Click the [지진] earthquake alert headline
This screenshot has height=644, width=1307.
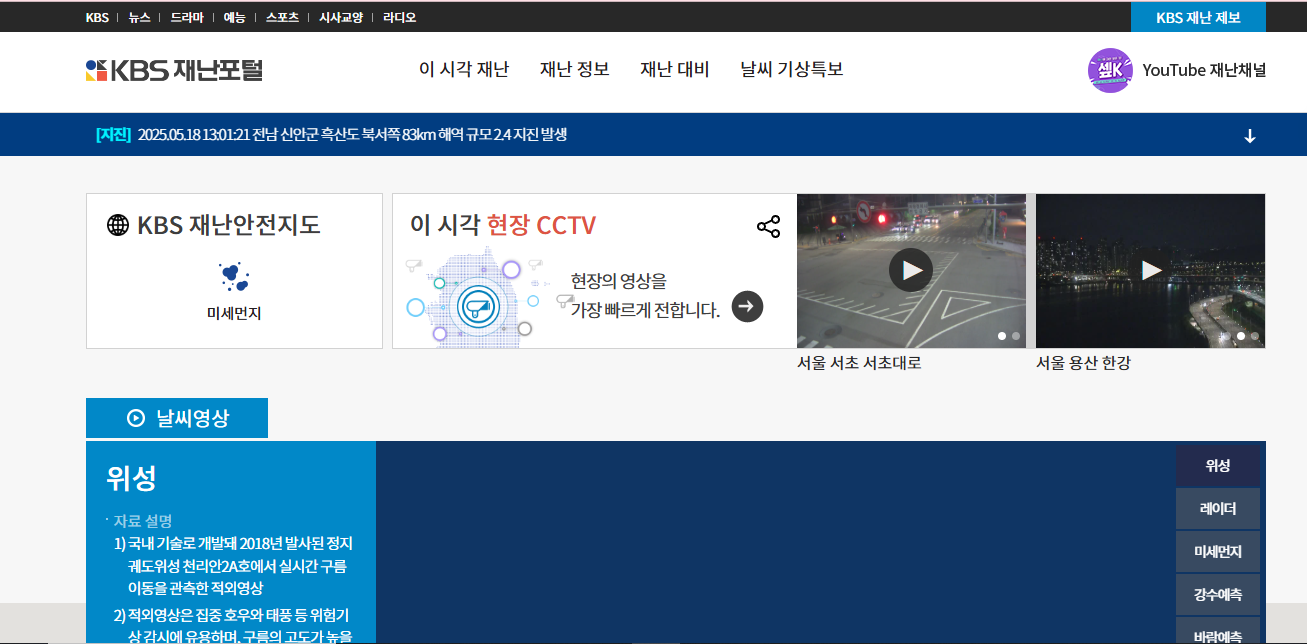click(332, 135)
